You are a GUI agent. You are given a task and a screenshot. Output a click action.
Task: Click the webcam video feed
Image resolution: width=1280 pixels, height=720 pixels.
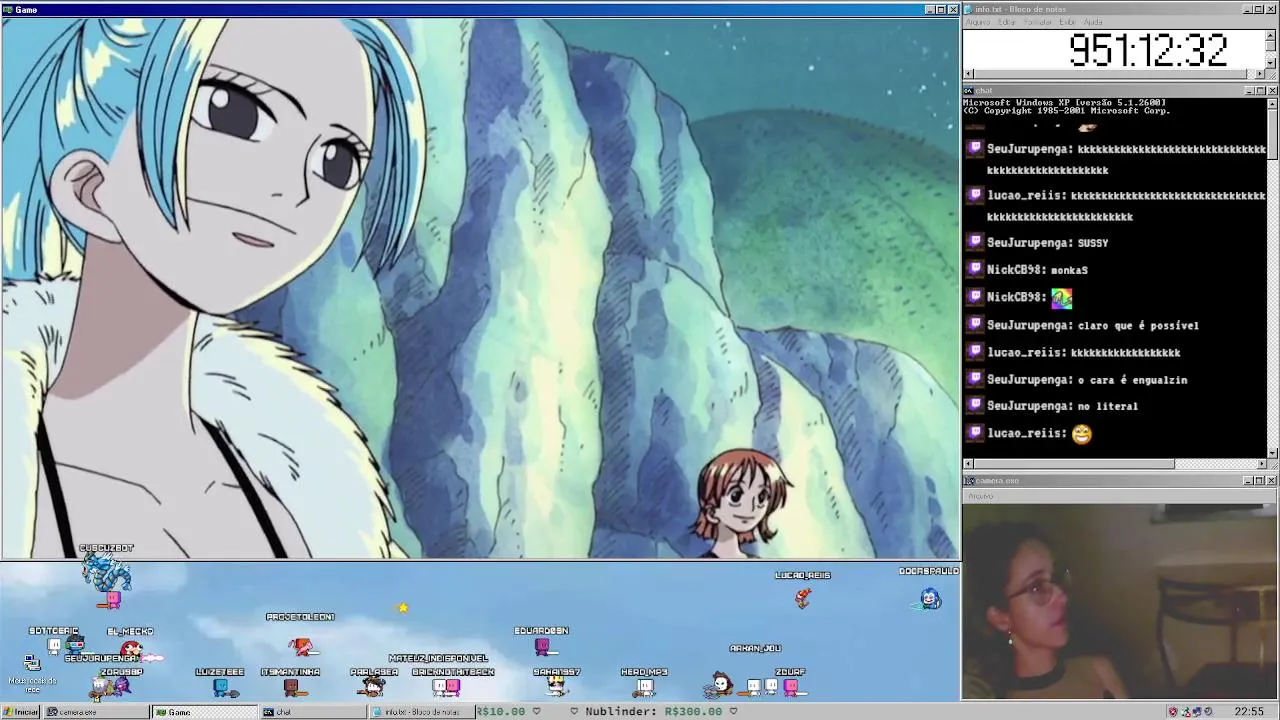coord(1120,602)
